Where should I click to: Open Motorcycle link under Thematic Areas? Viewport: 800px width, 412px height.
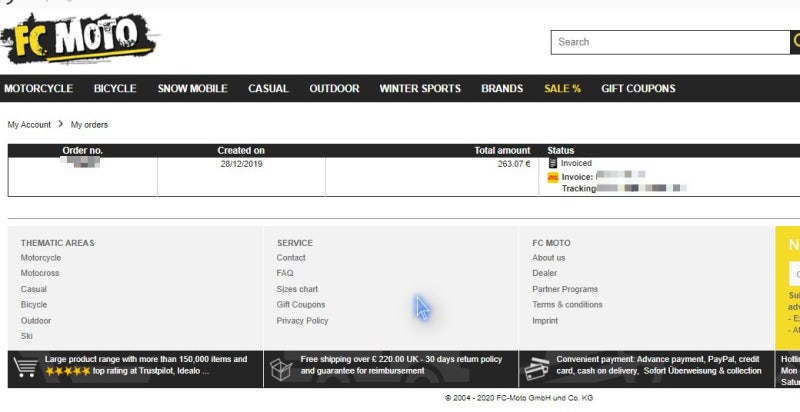coord(41,258)
